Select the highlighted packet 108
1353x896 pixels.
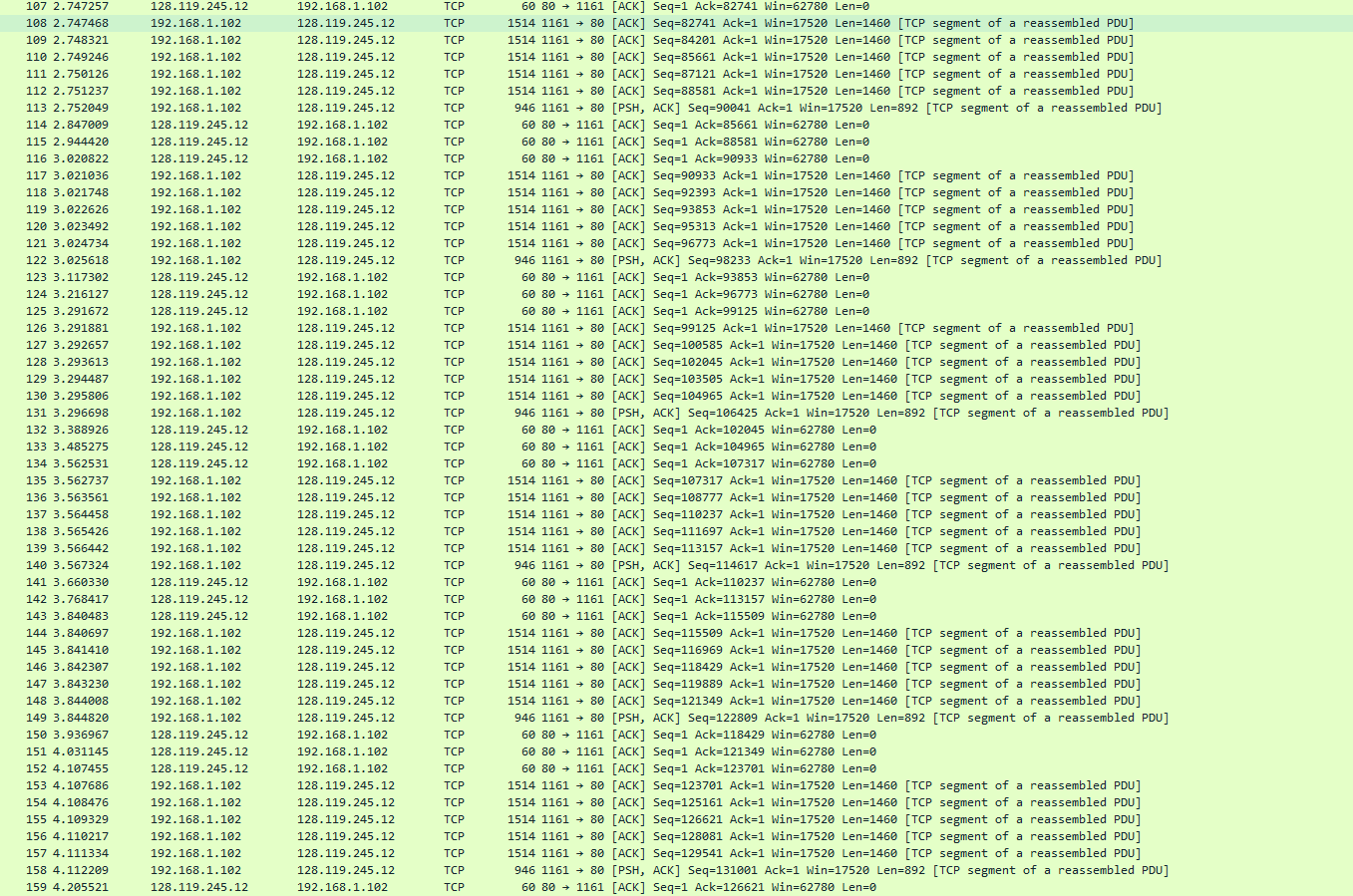pyautogui.click(x=399, y=23)
